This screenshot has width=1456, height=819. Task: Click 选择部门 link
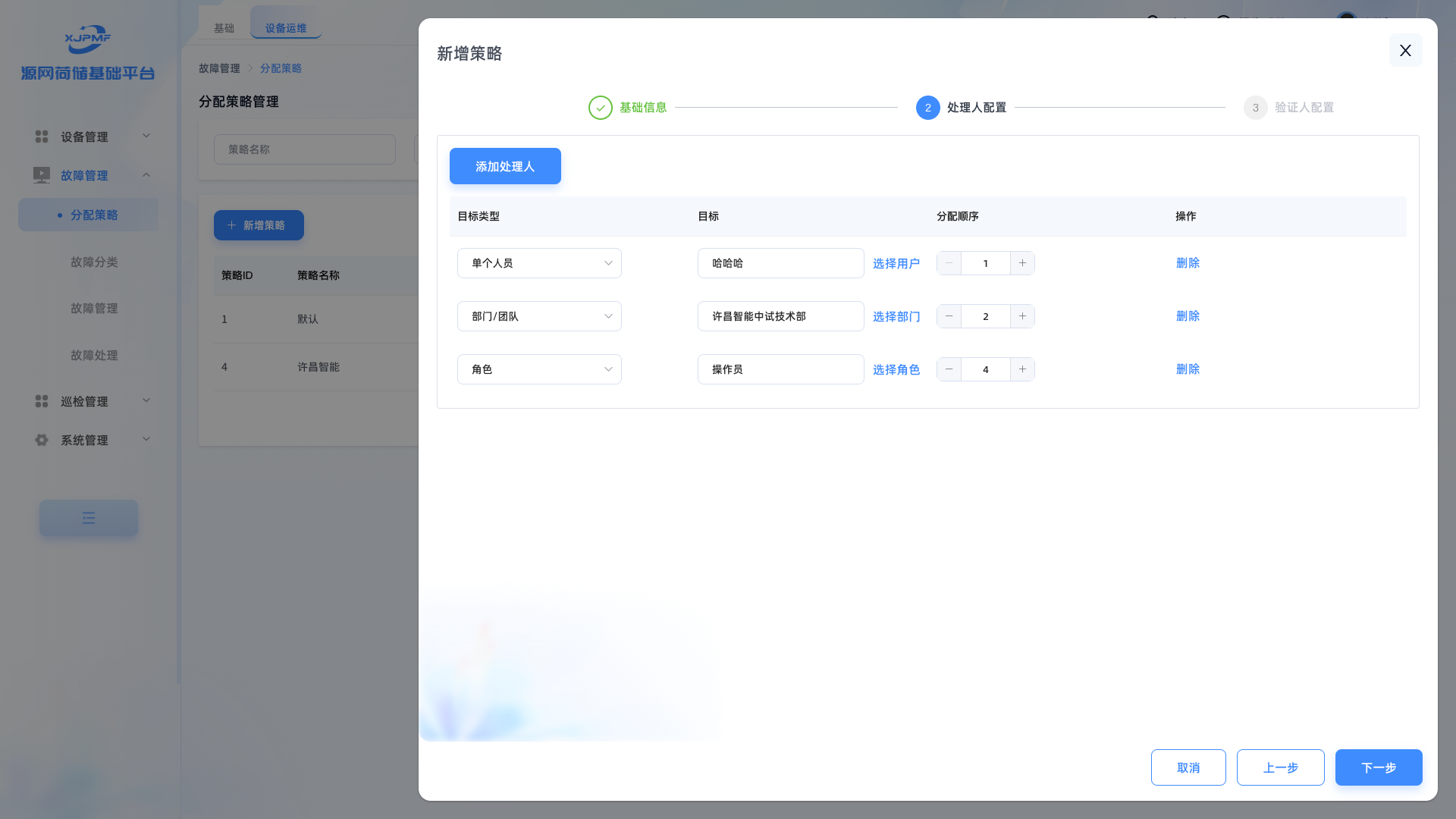896,316
